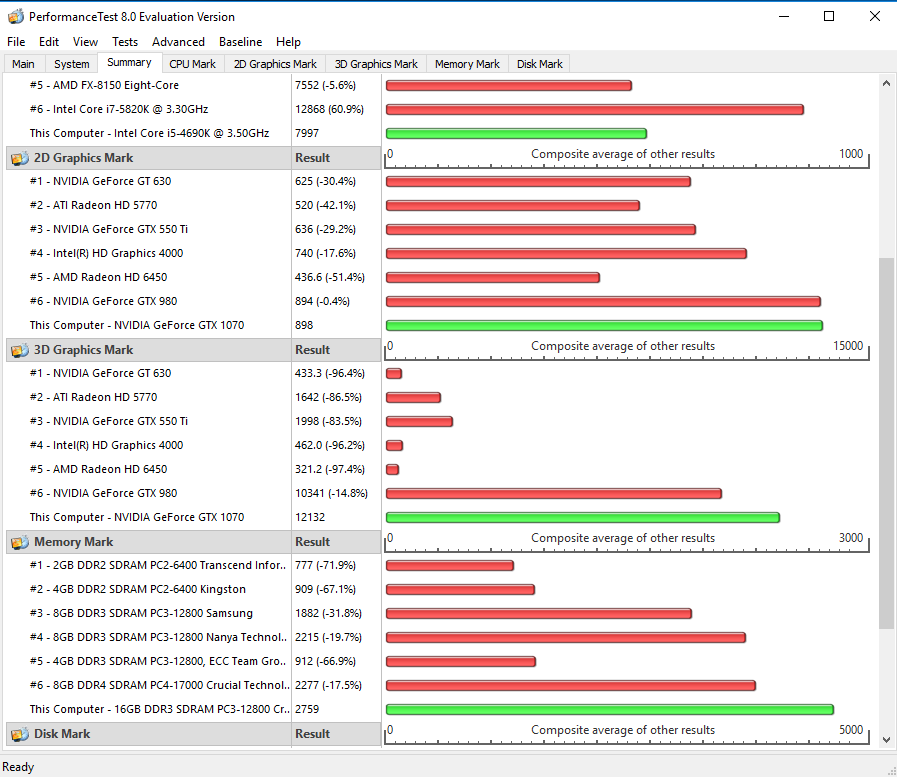Click the Disk Mark section icon

tap(20, 734)
